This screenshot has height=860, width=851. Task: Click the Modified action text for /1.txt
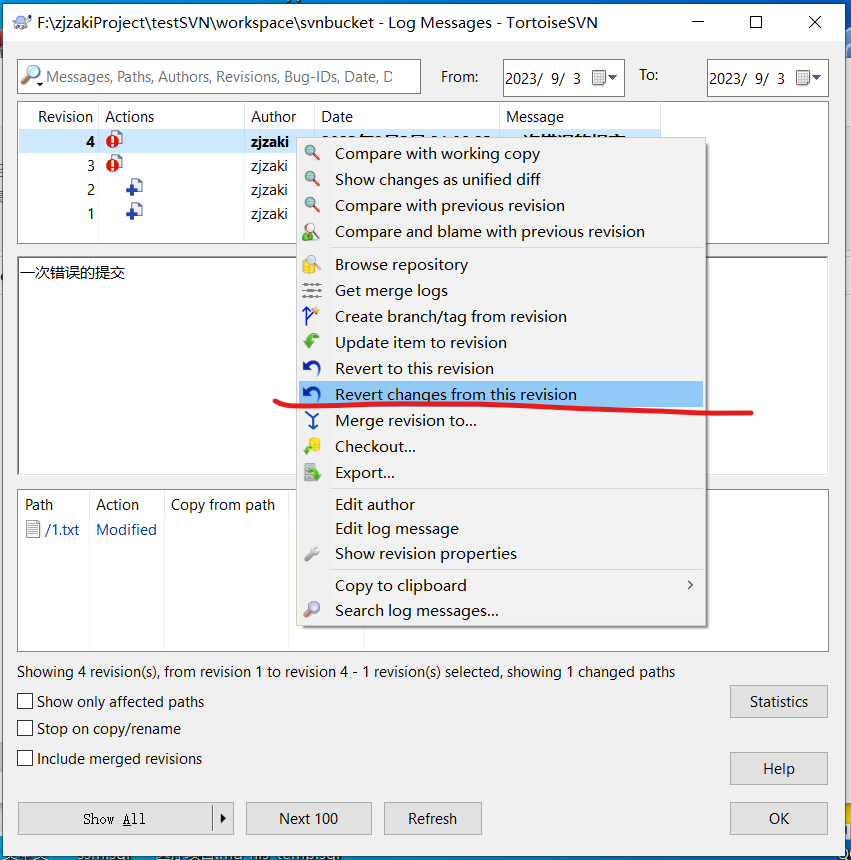coord(126,530)
